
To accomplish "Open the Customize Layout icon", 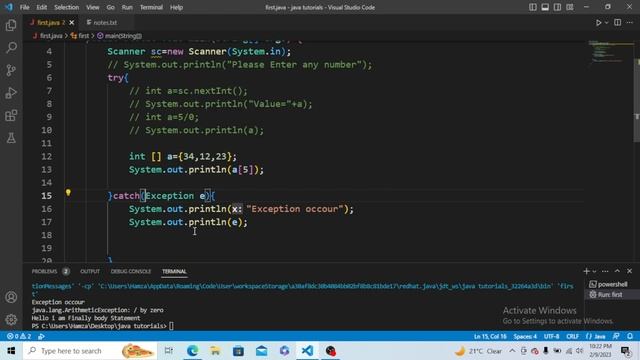I will [x=569, y=7].
